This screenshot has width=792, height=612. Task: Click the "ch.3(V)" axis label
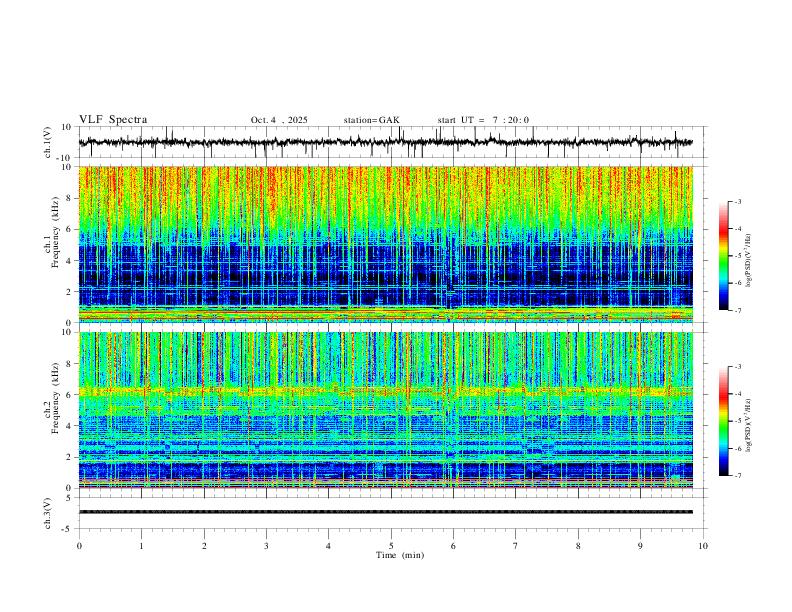click(x=48, y=513)
